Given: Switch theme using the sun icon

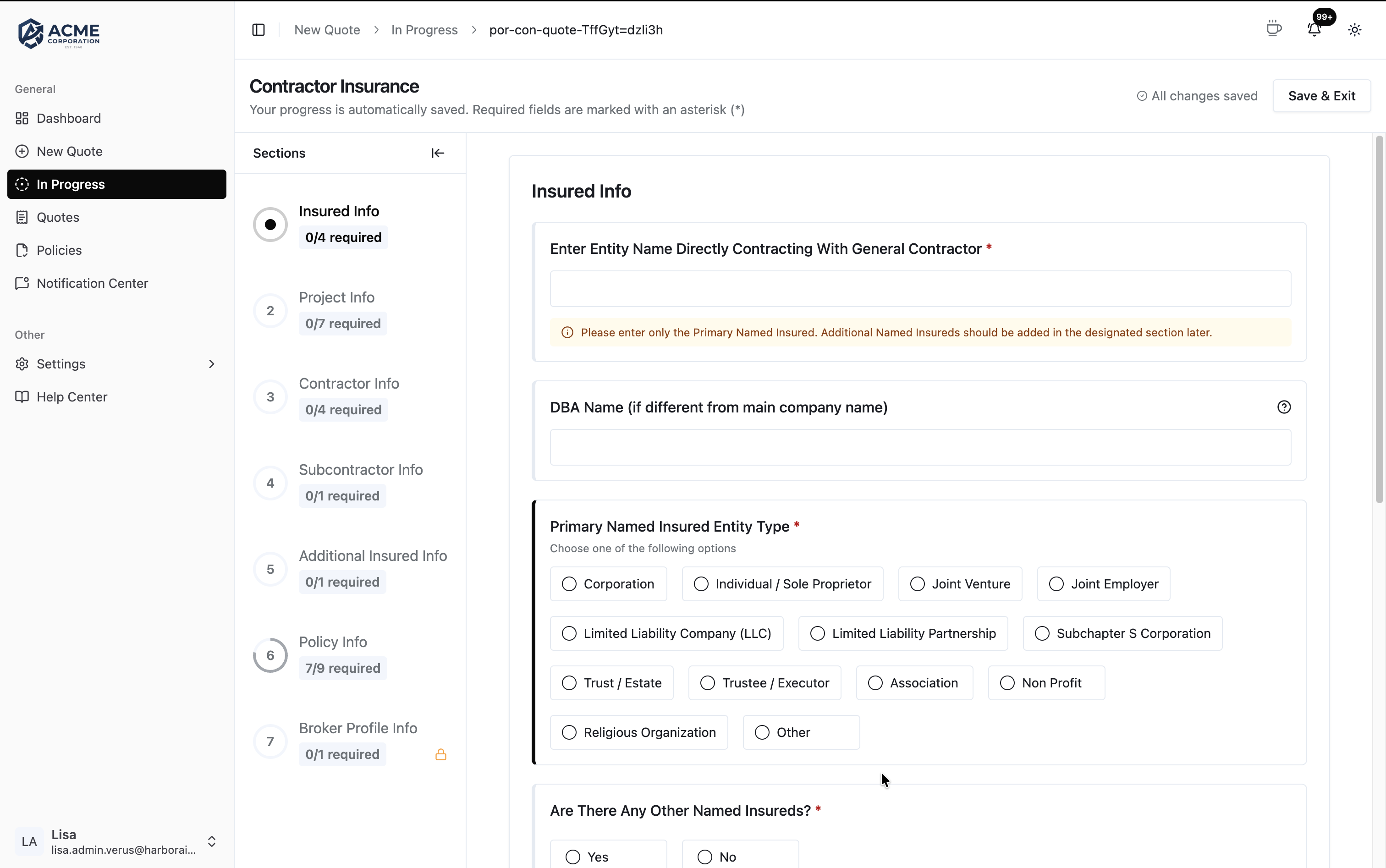Looking at the screenshot, I should coord(1354,30).
